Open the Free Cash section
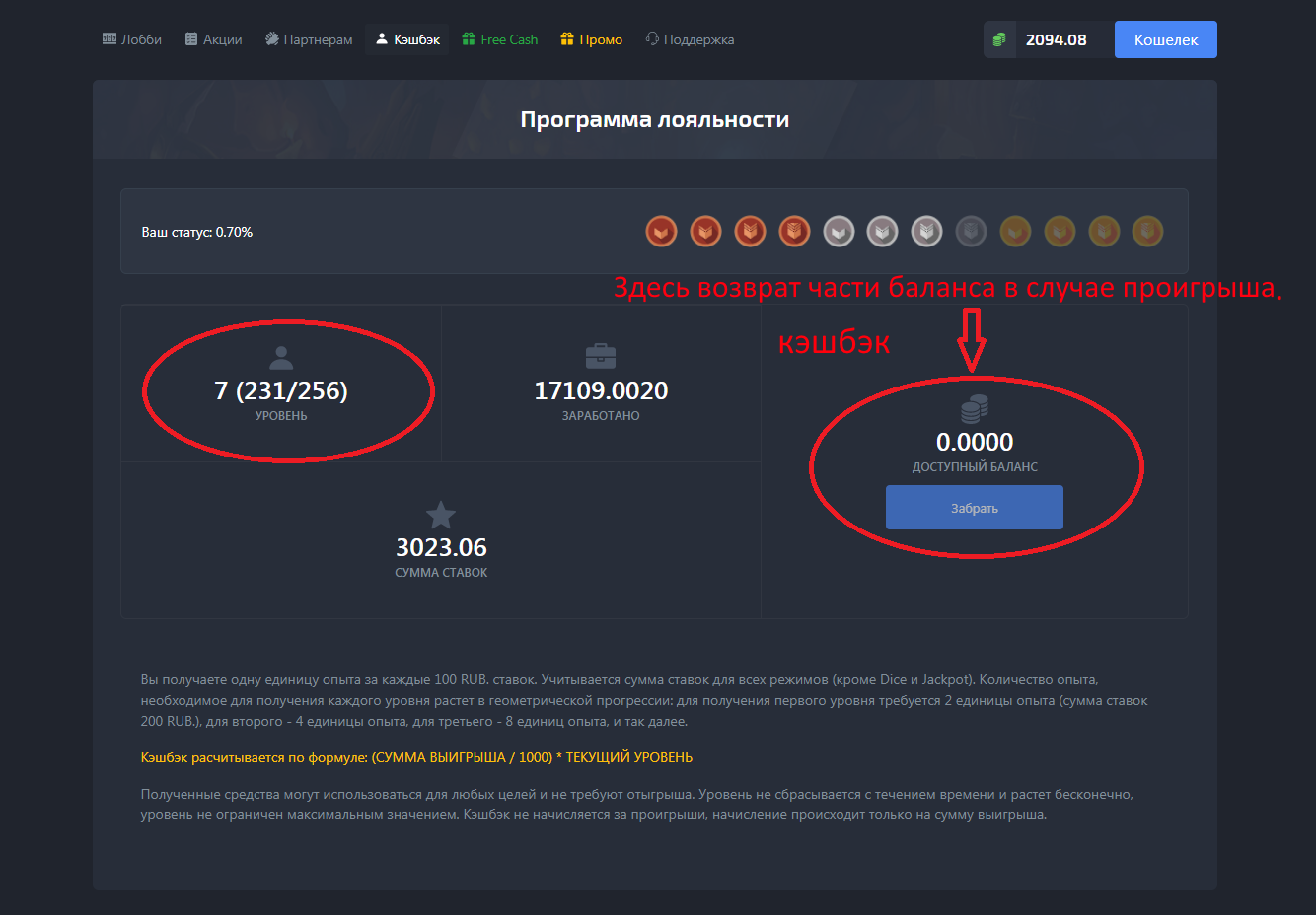This screenshot has height=915, width=1316. 500,39
